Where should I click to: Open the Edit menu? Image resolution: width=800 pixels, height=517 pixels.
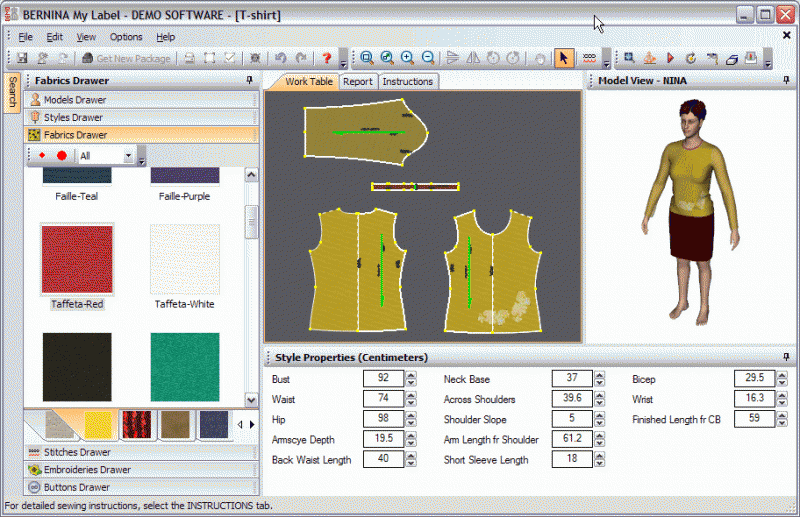tap(55, 37)
